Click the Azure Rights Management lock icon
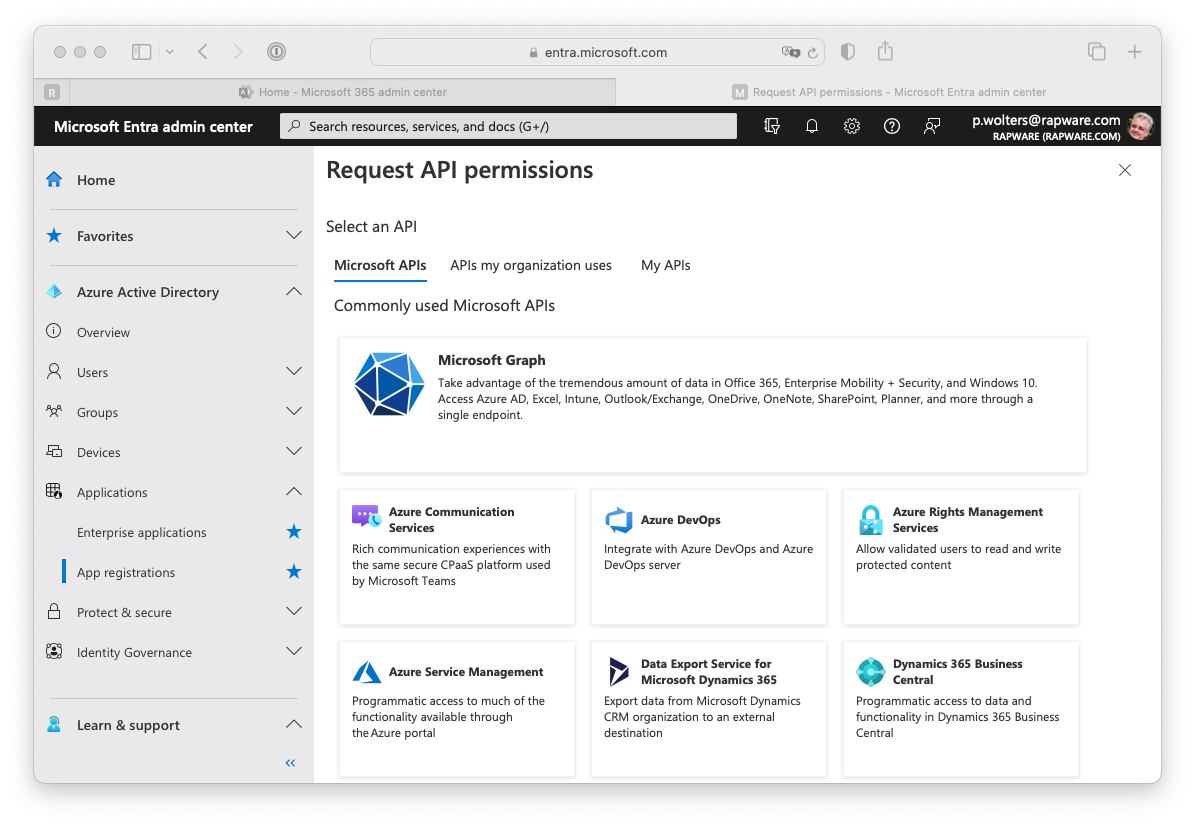 point(870,520)
